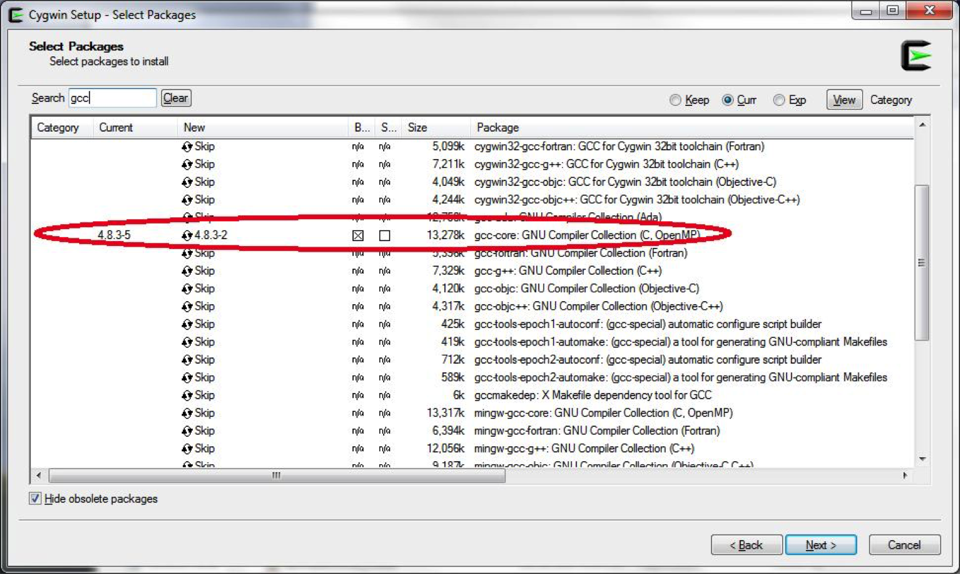Click the Skip icon for gccmakedep
This screenshot has width=960, height=574.
tap(187, 396)
